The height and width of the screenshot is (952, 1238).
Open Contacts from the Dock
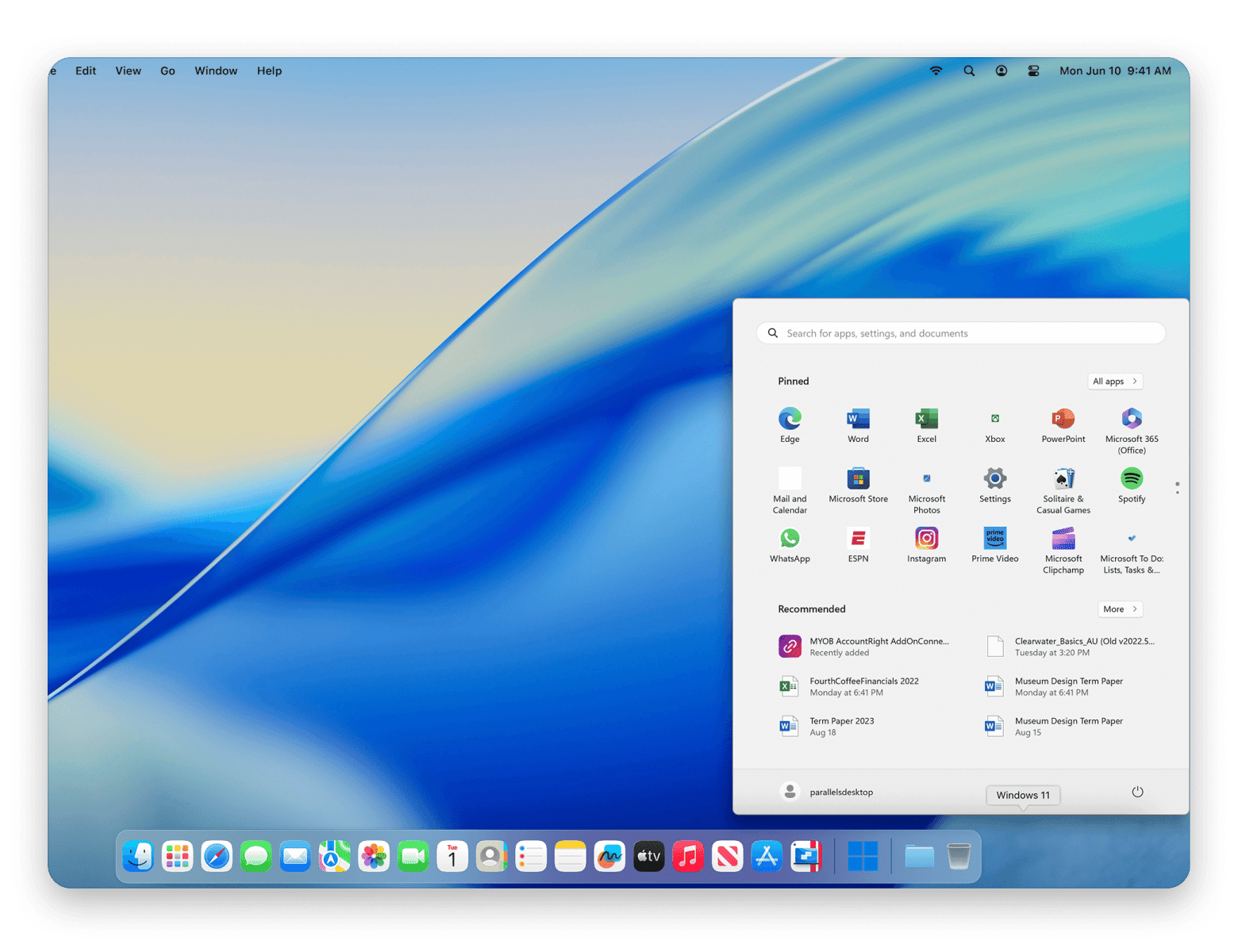click(491, 856)
